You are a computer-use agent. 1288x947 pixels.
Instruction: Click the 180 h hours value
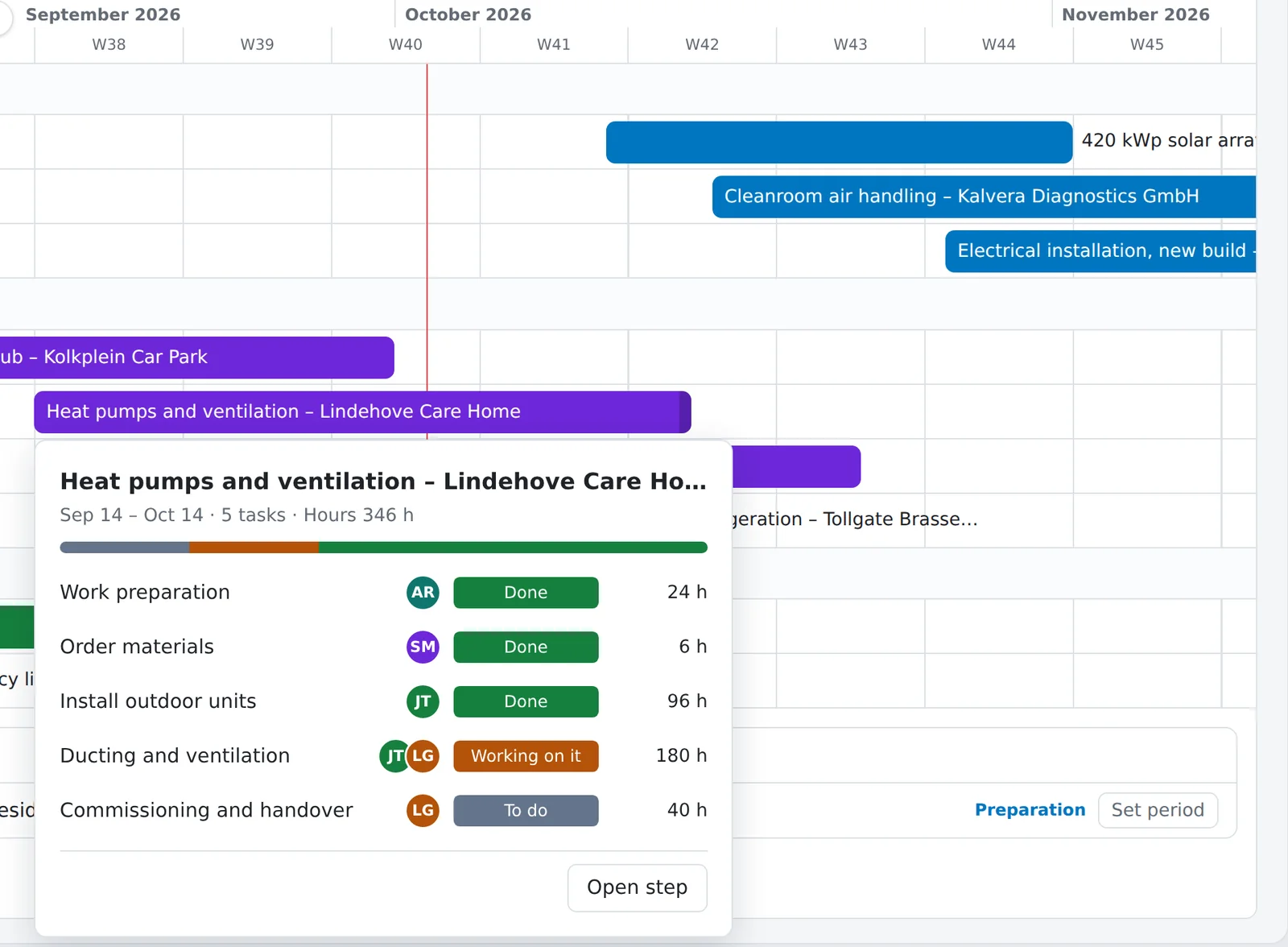point(681,756)
